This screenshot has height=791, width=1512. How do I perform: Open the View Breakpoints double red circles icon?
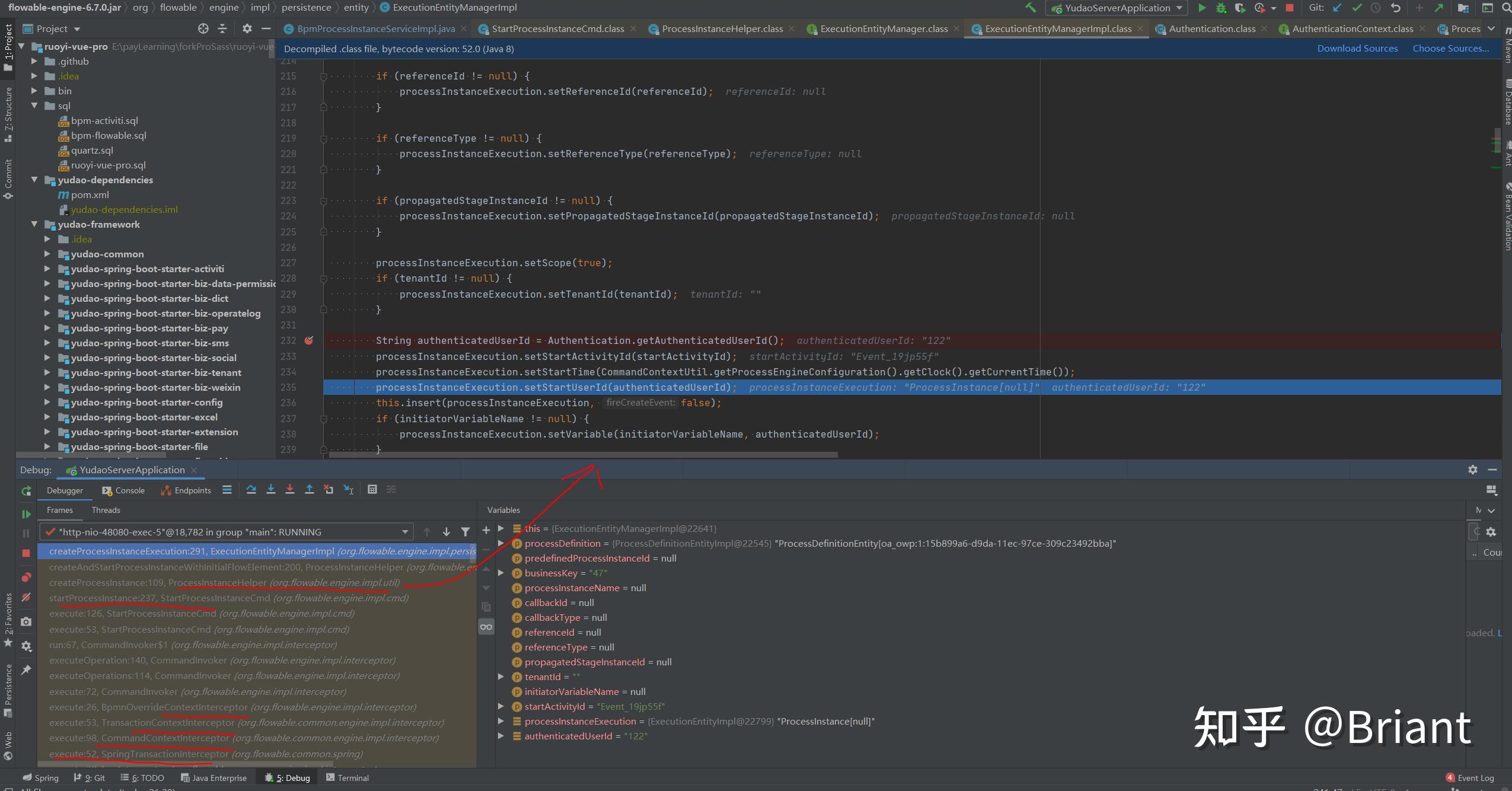pos(26,578)
